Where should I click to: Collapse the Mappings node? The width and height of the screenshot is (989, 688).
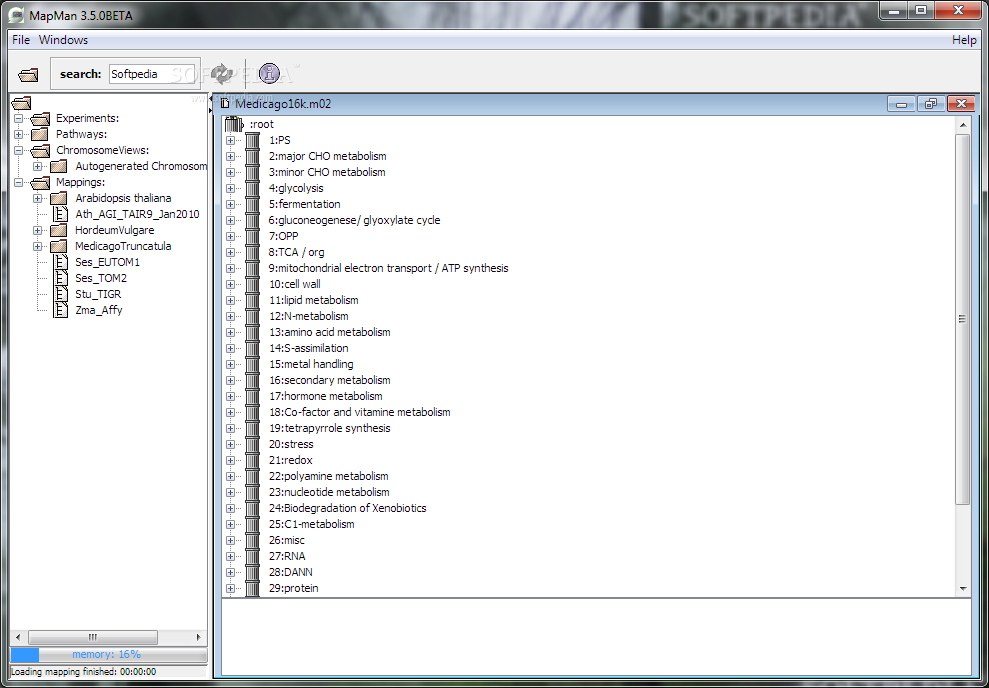pos(18,183)
